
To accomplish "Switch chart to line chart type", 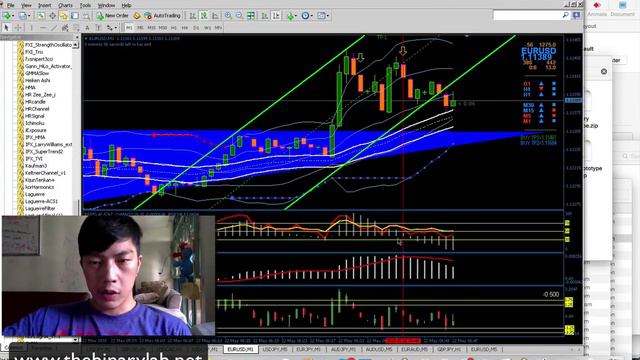I will (215, 16).
